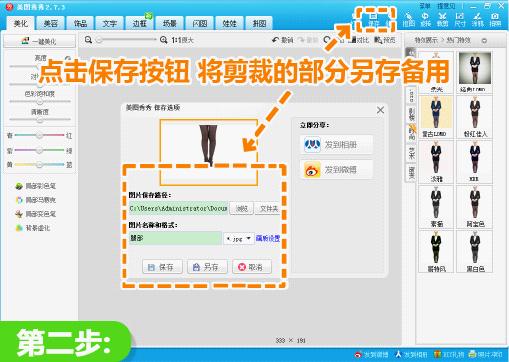Viewport: 509px width, 362px height.
Task: Open the 画质设置 quality settings link
Action: (x=268, y=238)
